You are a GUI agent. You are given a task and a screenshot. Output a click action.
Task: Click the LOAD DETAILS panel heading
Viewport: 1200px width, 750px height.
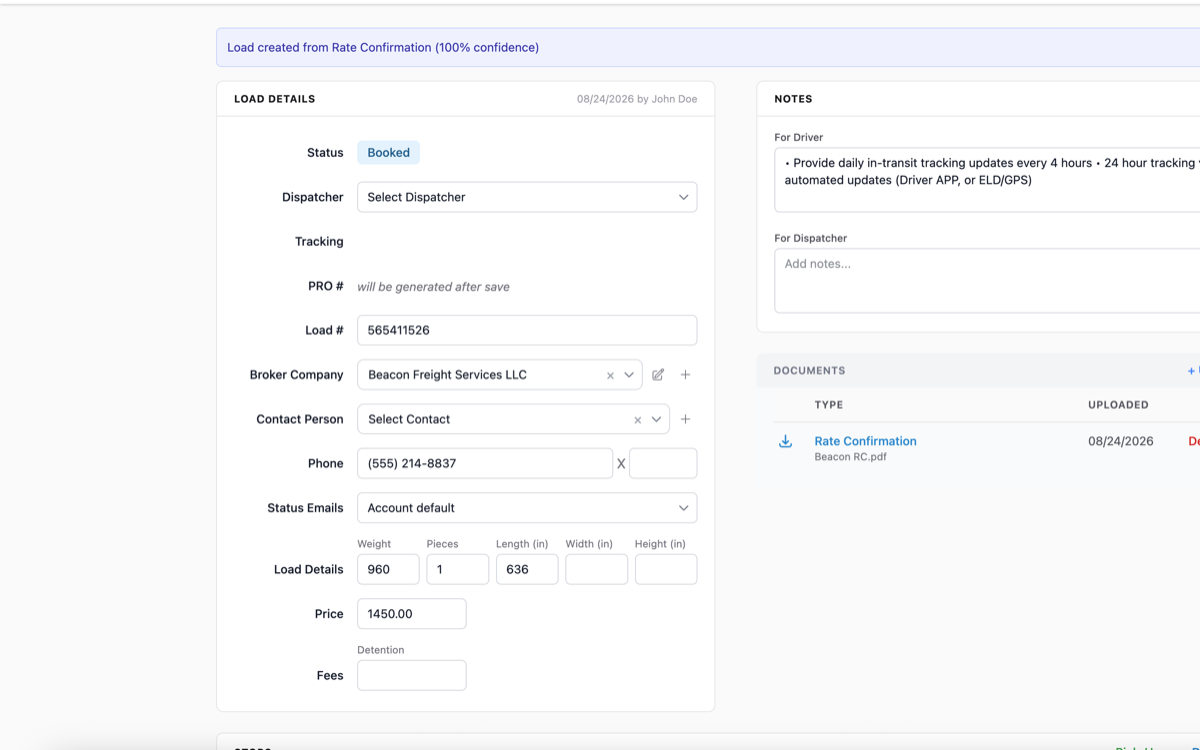coord(274,99)
